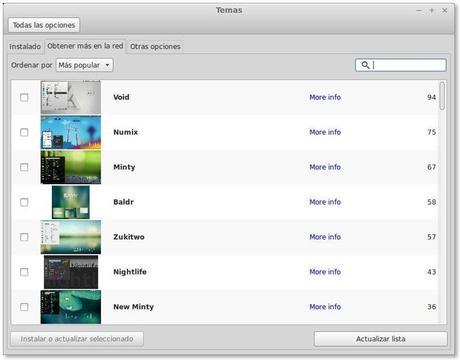Select the New Minty preview thumbnail
The image size is (460, 360).
[x=71, y=307]
